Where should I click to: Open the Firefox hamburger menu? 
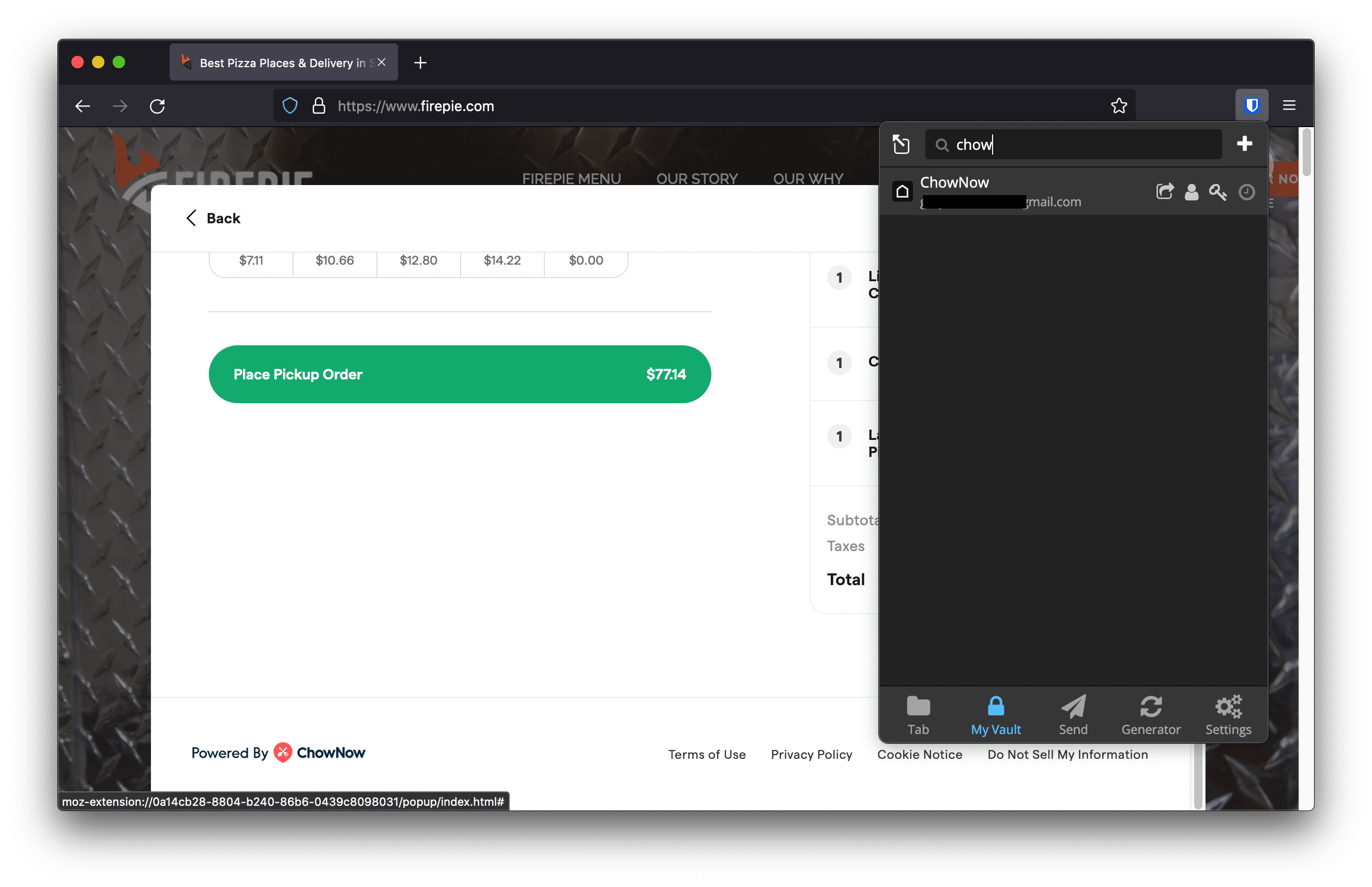point(1288,105)
